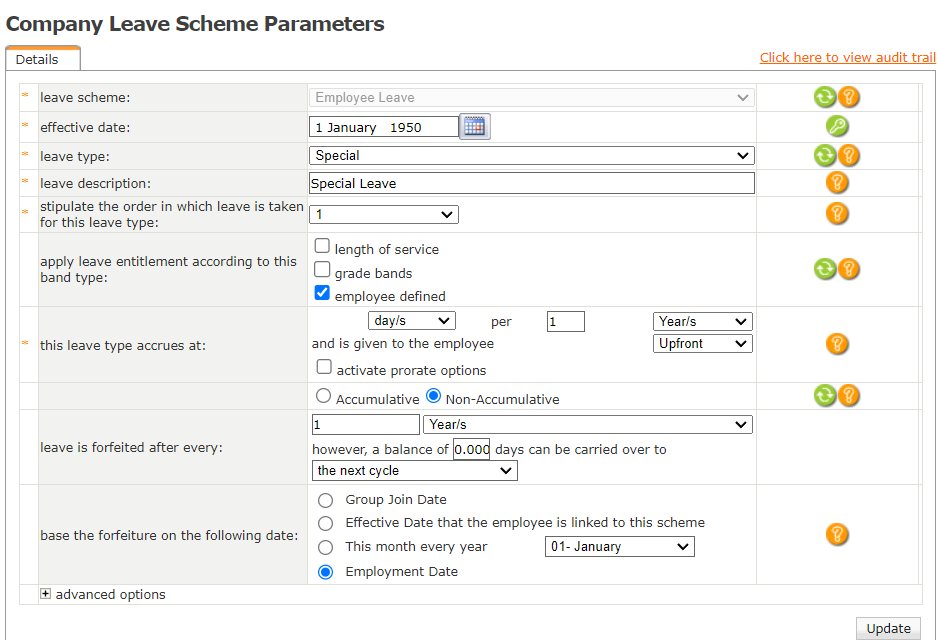The width and height of the screenshot is (938, 641).
Task: Open help icon for leave scheme row
Action: click(849, 97)
